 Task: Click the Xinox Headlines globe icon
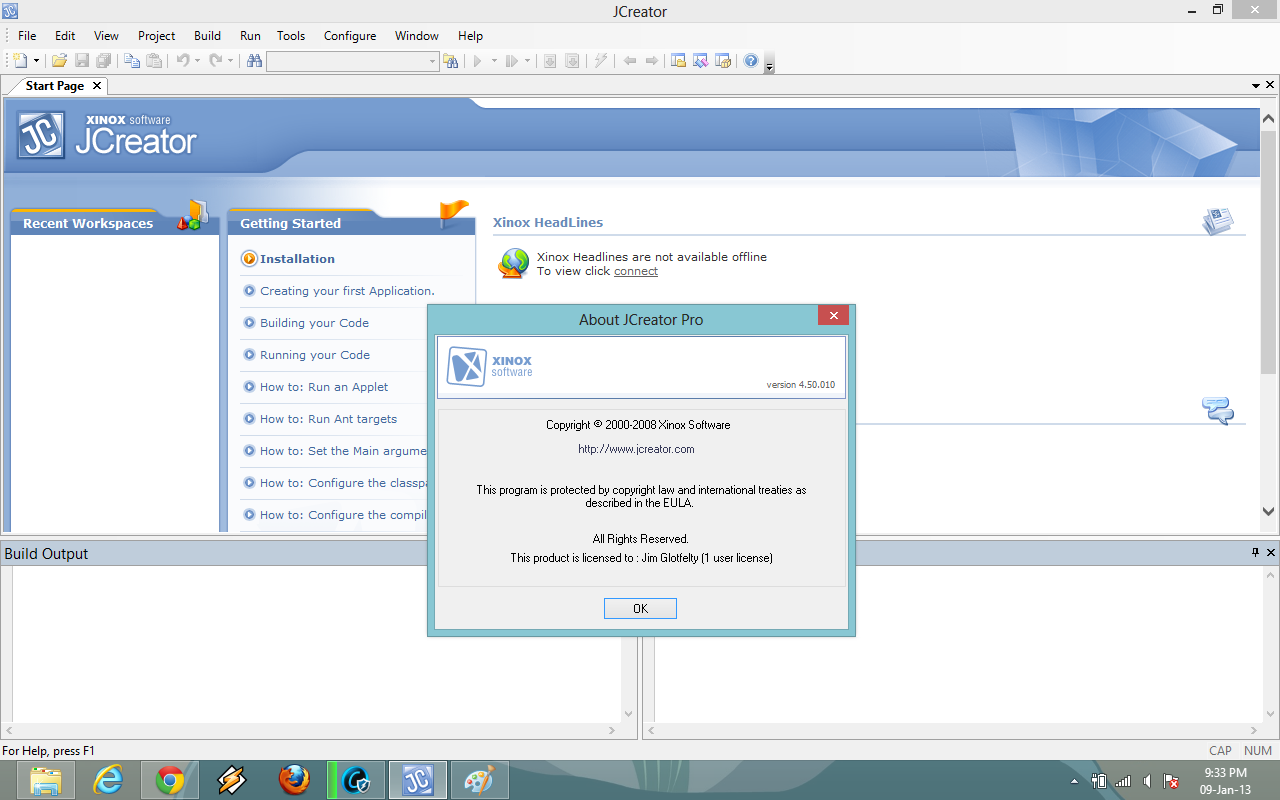coord(514,263)
